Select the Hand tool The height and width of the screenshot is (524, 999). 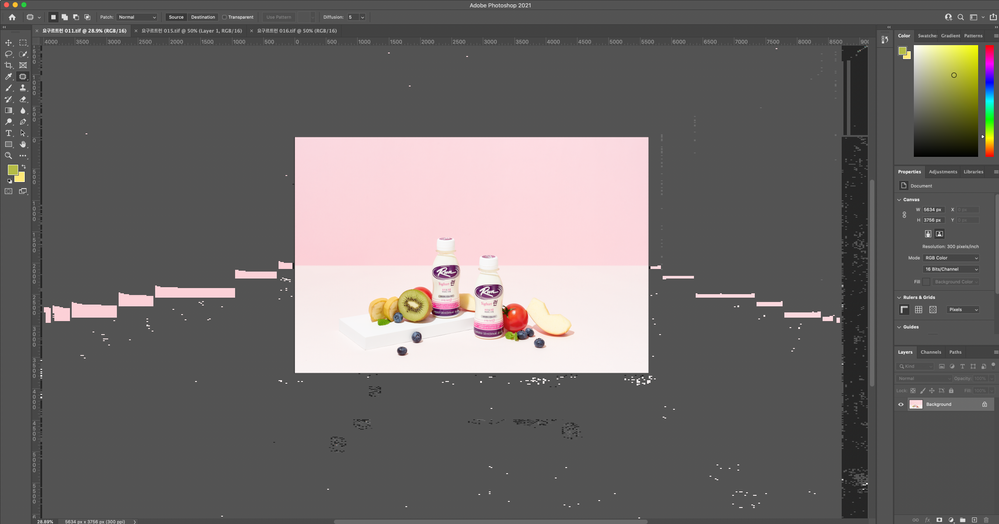[x=23, y=145]
